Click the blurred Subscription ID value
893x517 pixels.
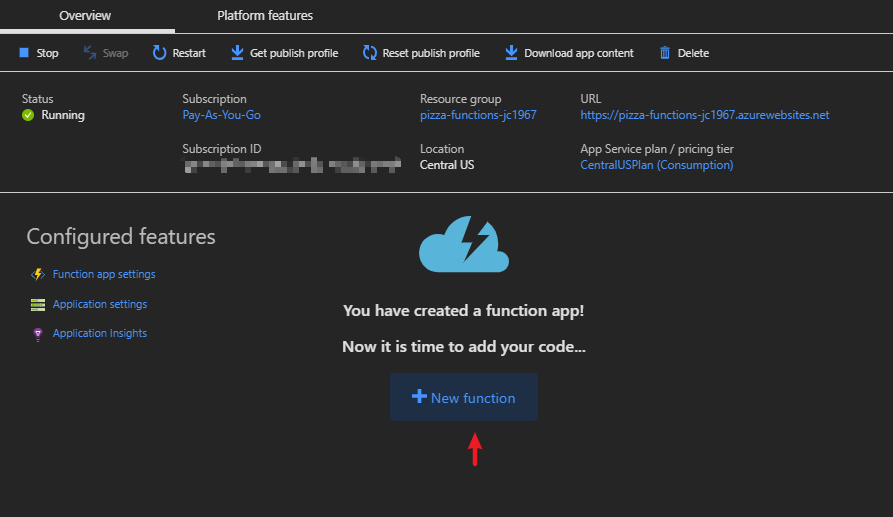[293, 166]
